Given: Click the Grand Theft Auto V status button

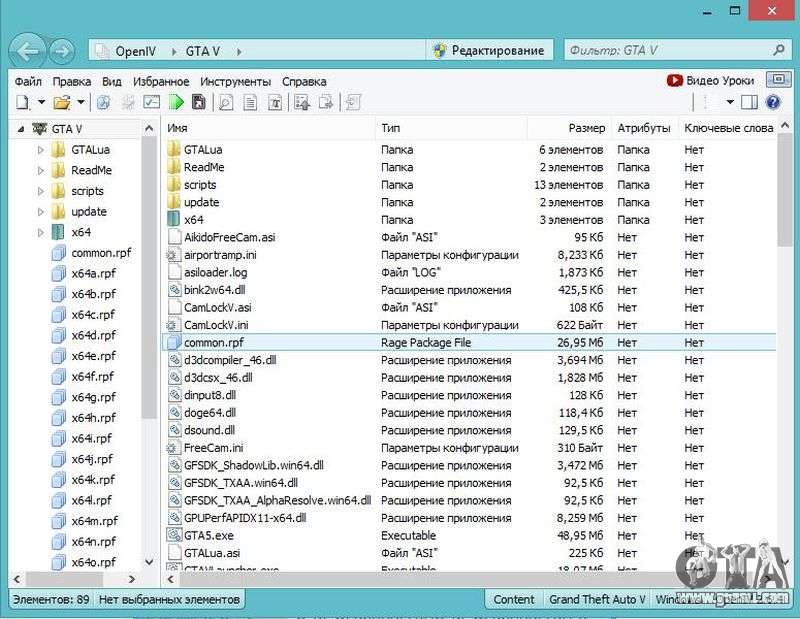Looking at the screenshot, I should click(x=597, y=599).
